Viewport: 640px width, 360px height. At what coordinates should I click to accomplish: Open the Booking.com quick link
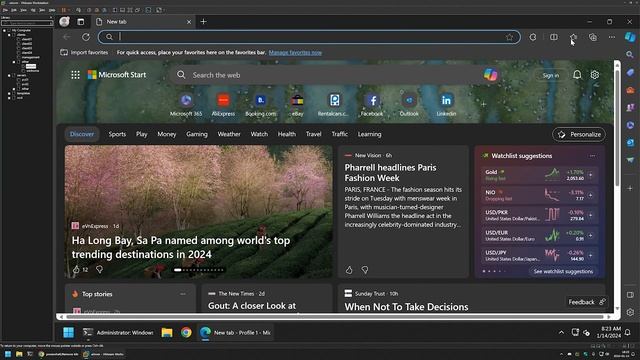[261, 105]
